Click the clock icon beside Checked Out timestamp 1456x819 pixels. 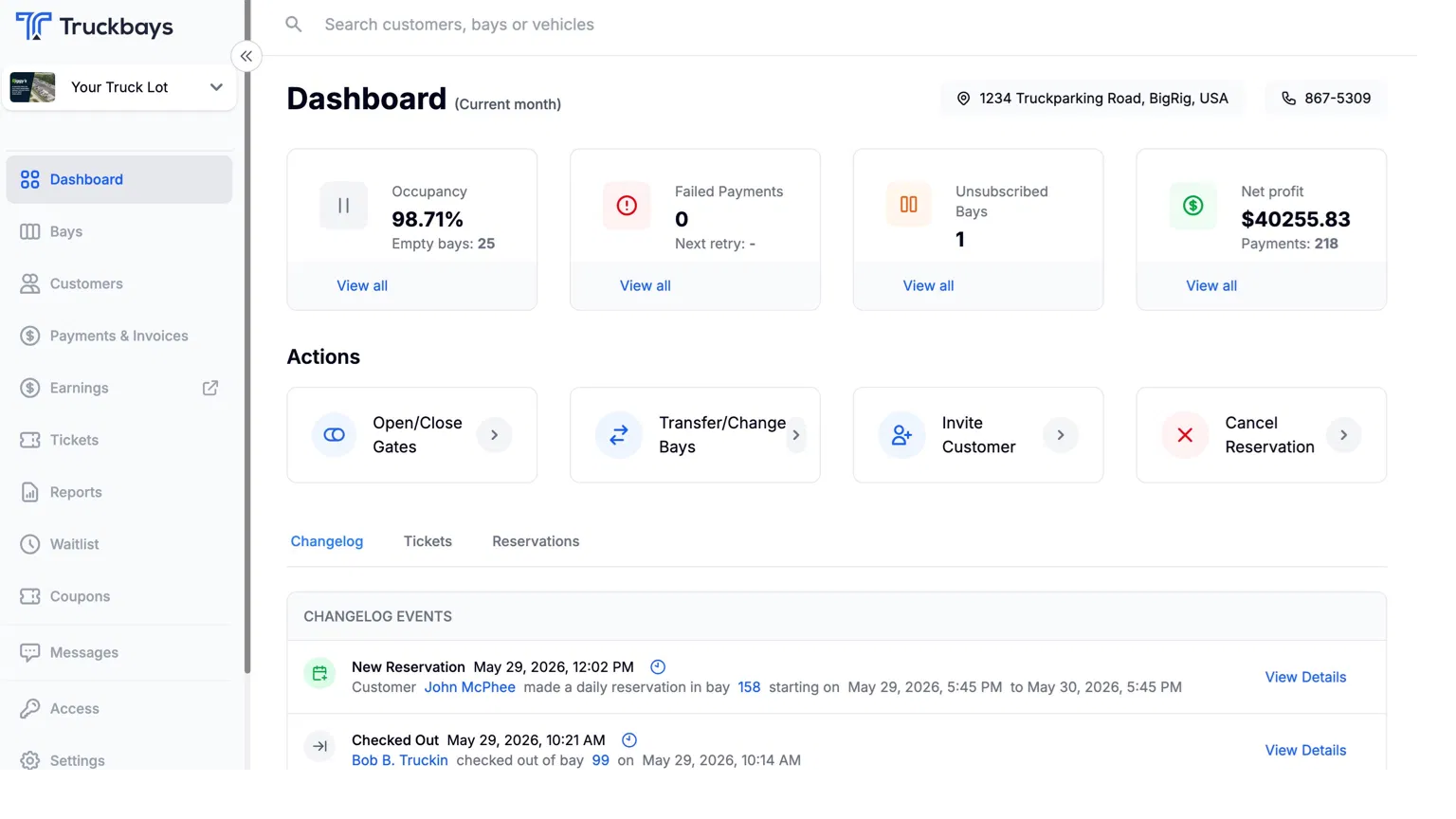point(629,740)
